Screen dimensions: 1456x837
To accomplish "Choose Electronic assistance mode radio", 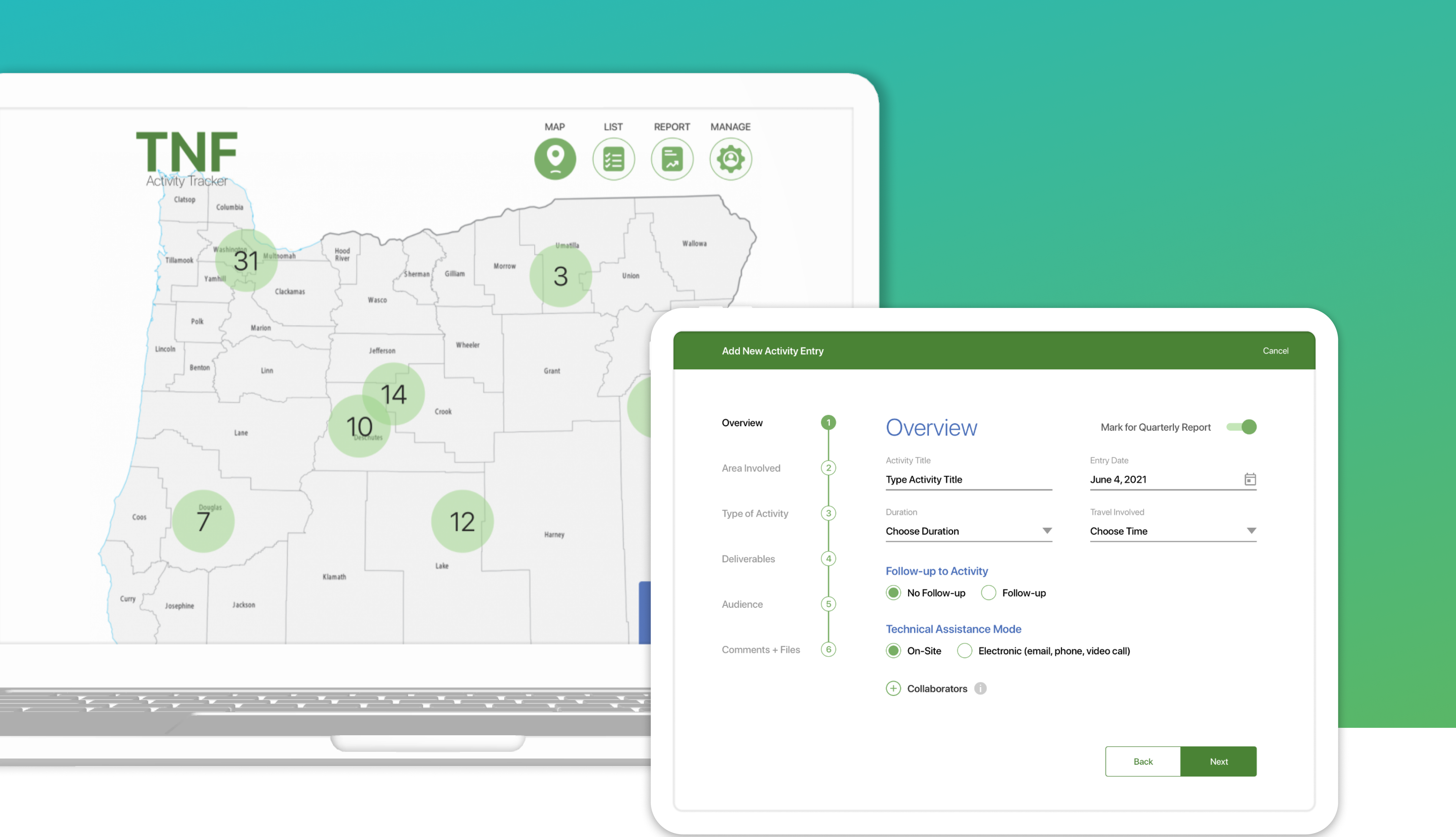I will 965,651.
